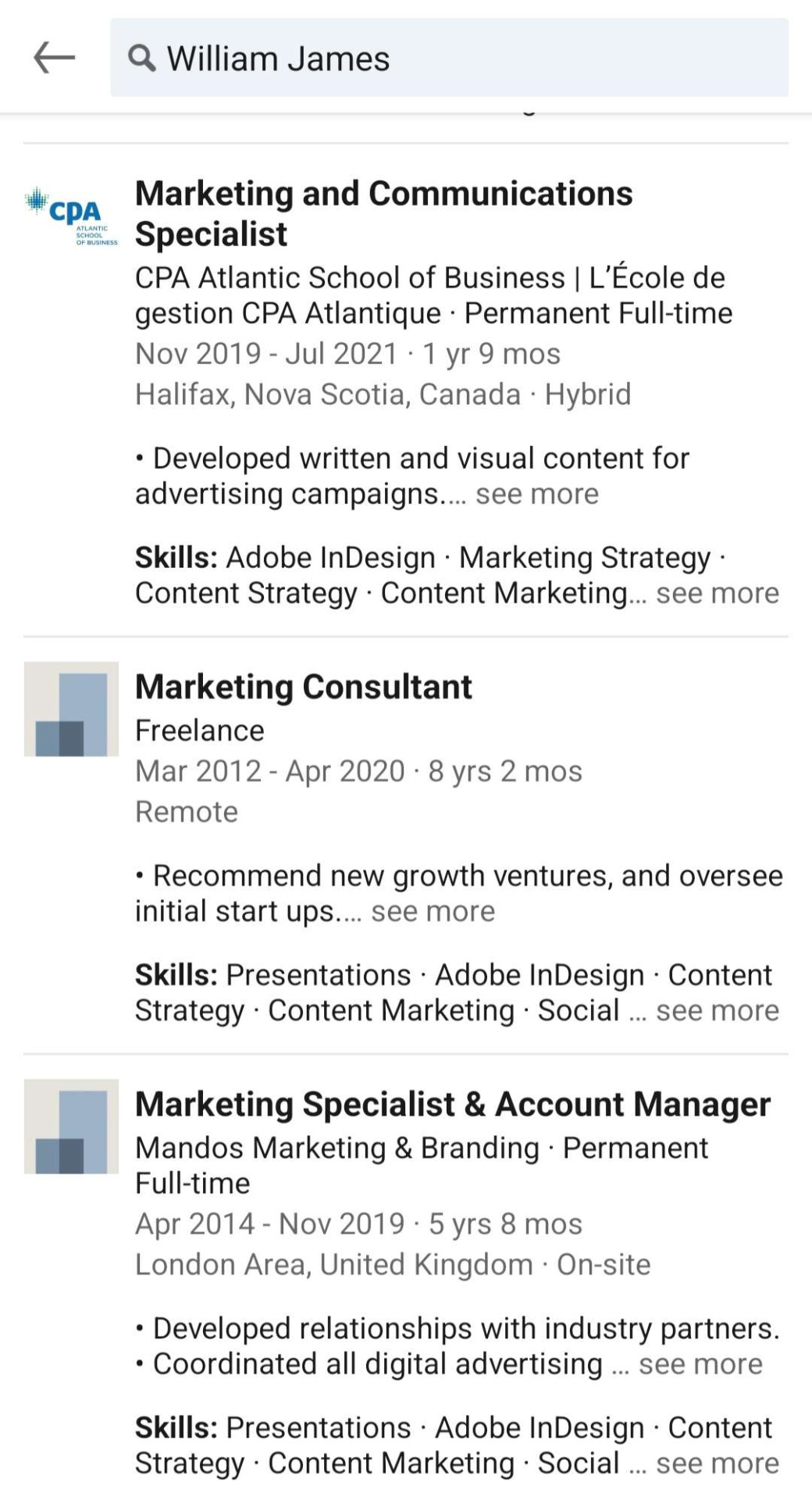This screenshot has height=1500, width=812.
Task: Tap Halifax, Nova Scotia location text
Action: tap(328, 395)
